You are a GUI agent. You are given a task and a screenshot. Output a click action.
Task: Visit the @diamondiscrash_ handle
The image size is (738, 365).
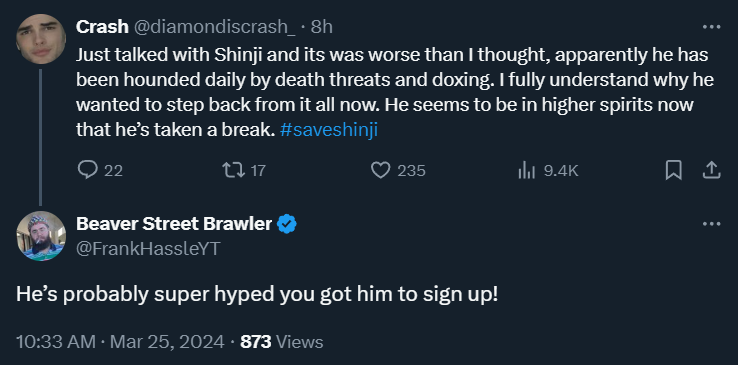[x=215, y=27]
